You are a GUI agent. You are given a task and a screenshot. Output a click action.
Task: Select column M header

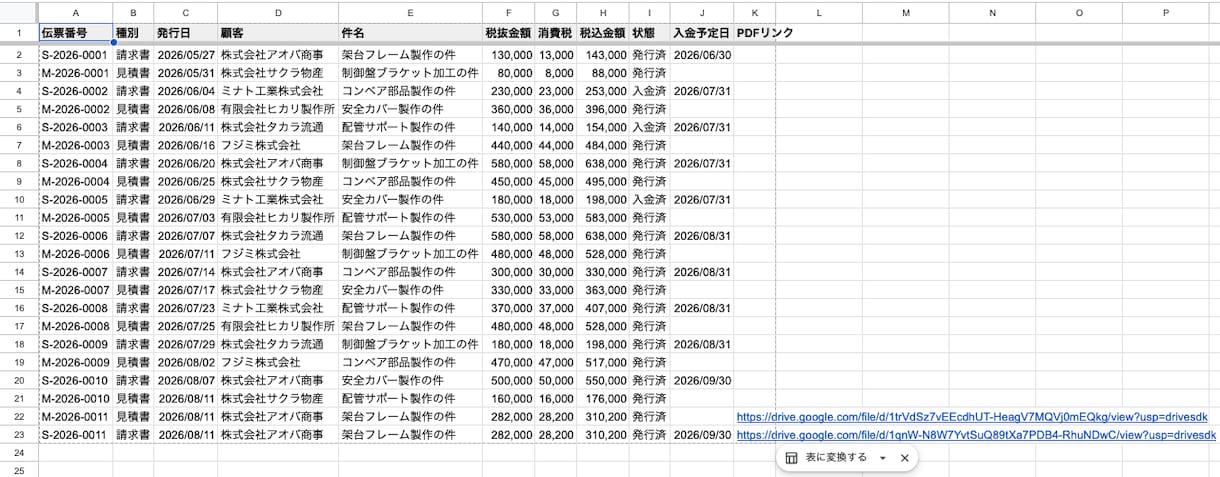click(906, 12)
